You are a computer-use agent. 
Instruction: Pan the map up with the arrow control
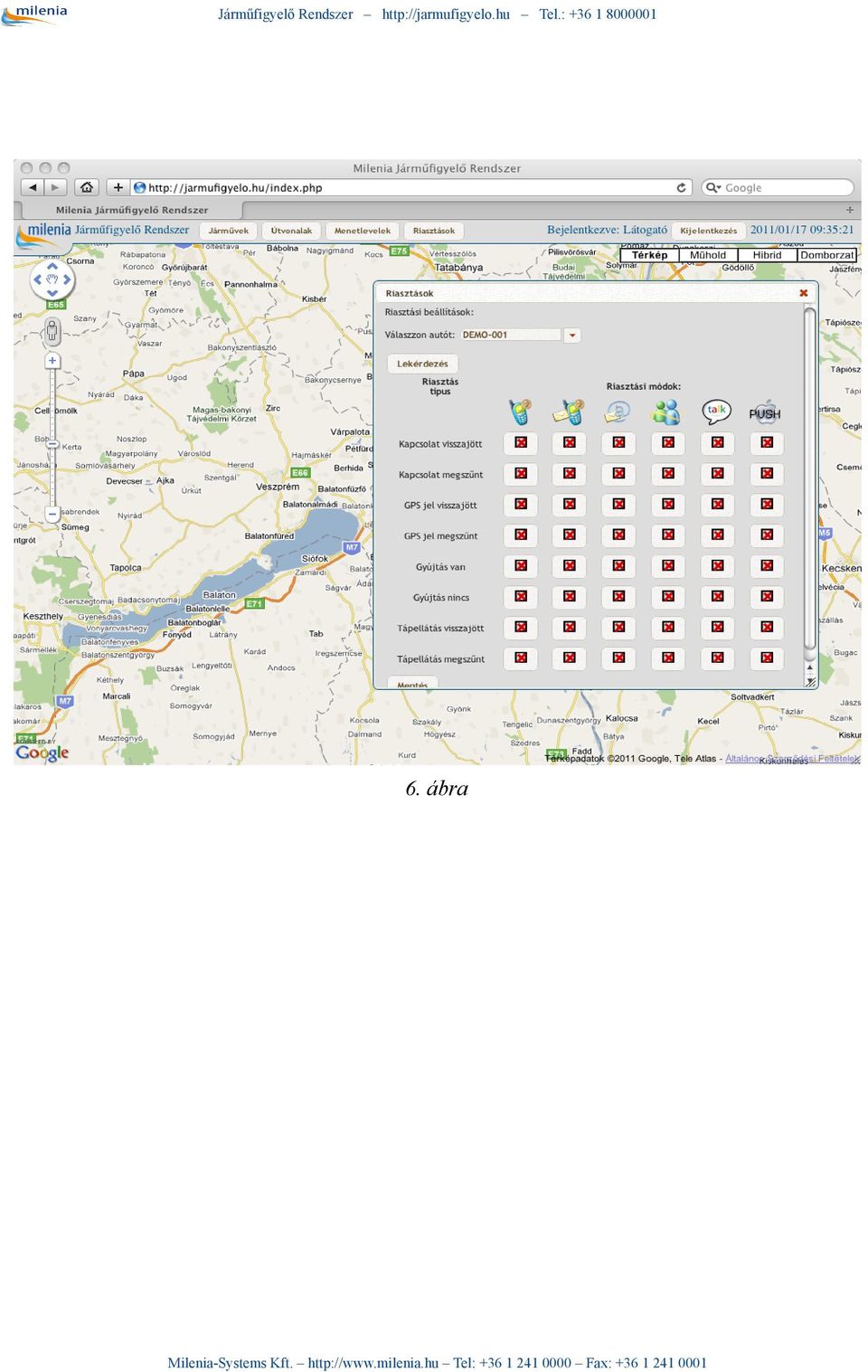(x=52, y=267)
